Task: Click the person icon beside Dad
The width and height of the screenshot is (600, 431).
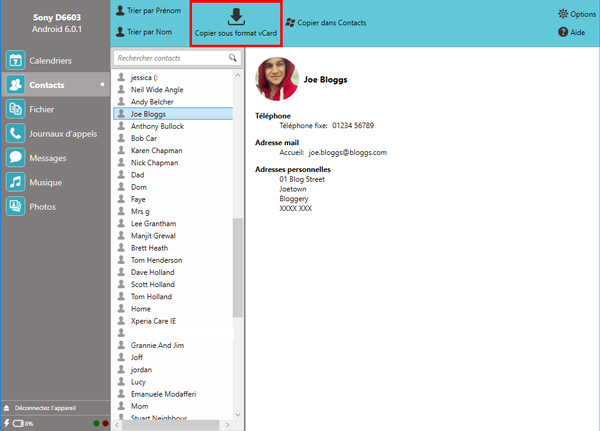Action: [121, 175]
